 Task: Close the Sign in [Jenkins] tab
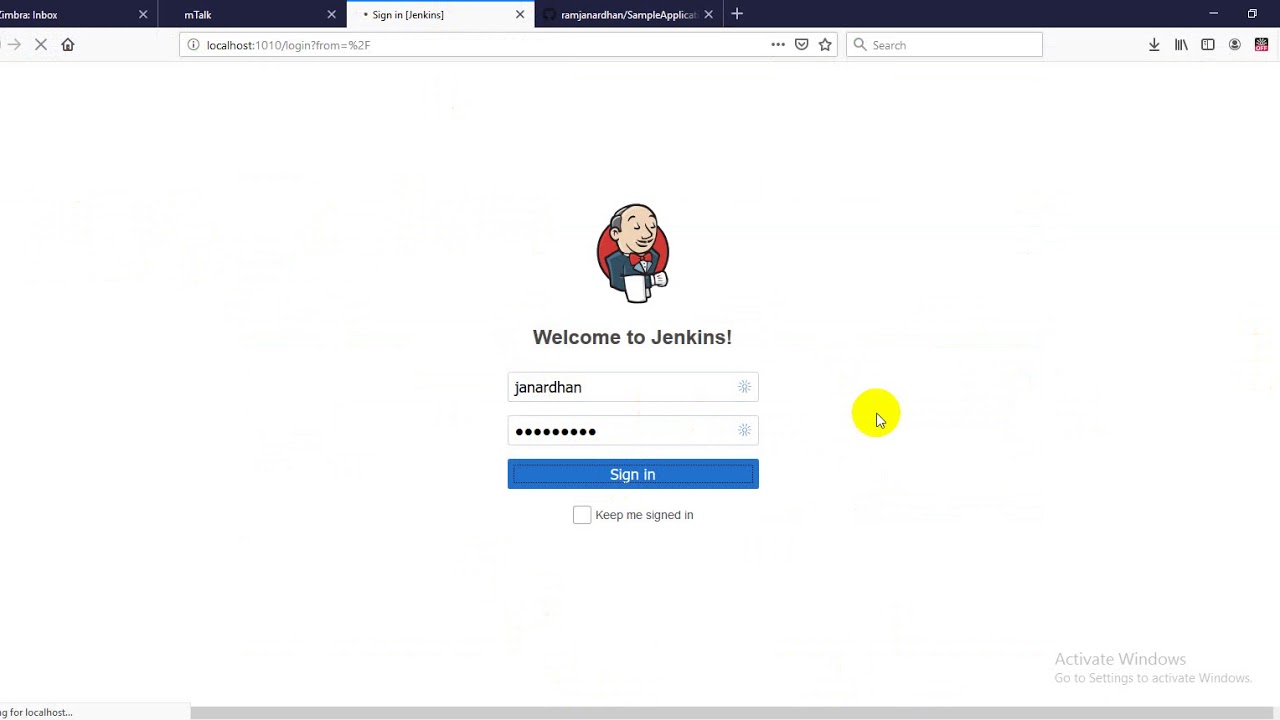tap(520, 14)
